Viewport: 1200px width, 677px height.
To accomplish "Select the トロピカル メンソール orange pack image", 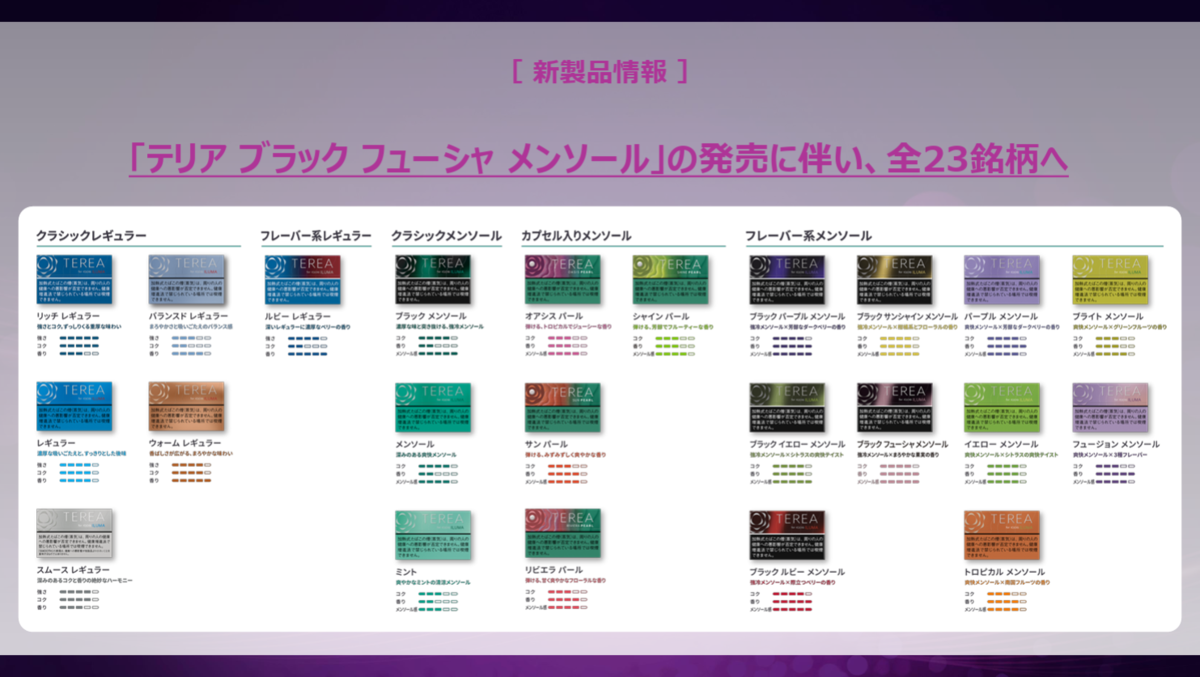I will (x=1002, y=534).
